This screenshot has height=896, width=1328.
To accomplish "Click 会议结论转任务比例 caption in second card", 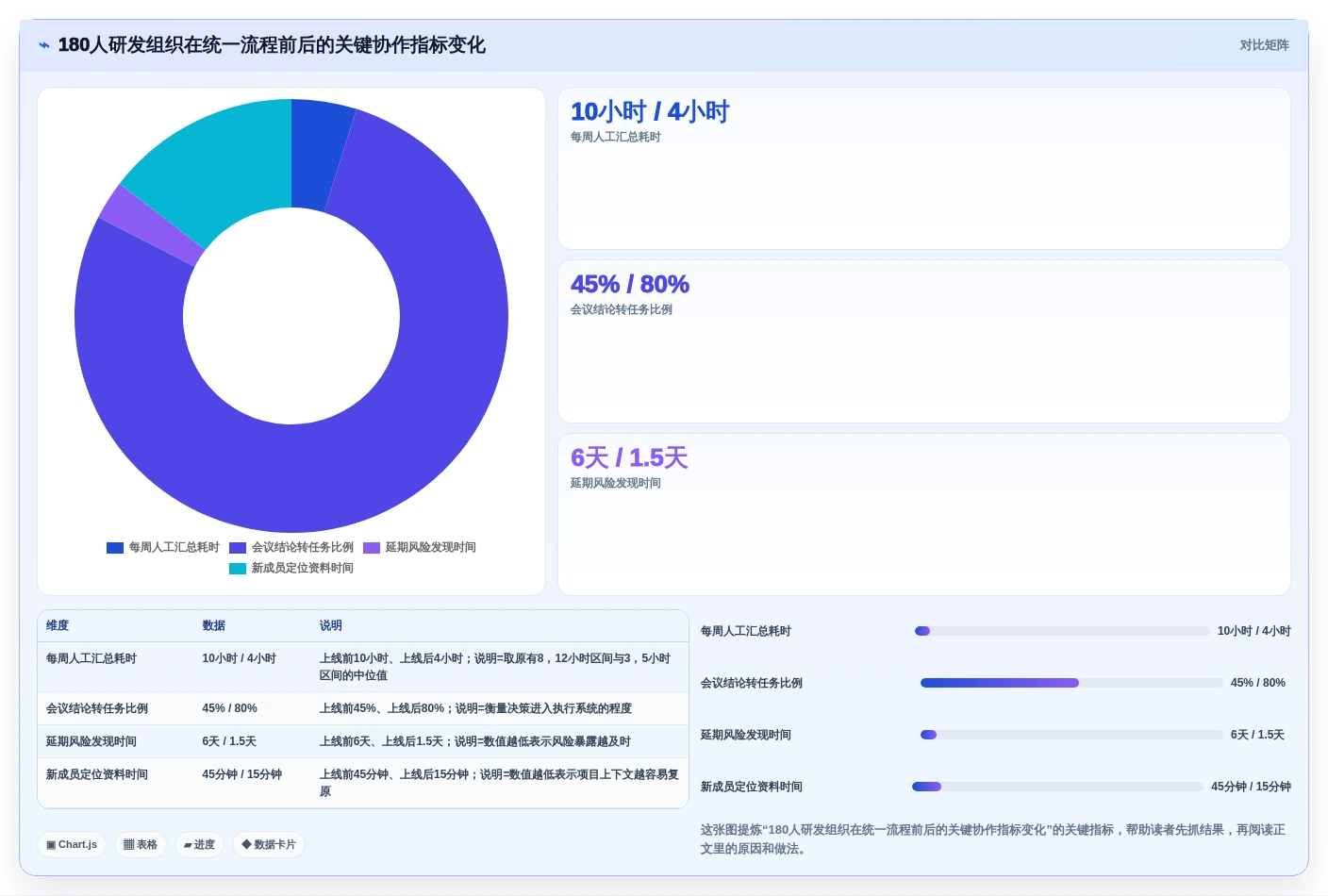I will (x=622, y=310).
